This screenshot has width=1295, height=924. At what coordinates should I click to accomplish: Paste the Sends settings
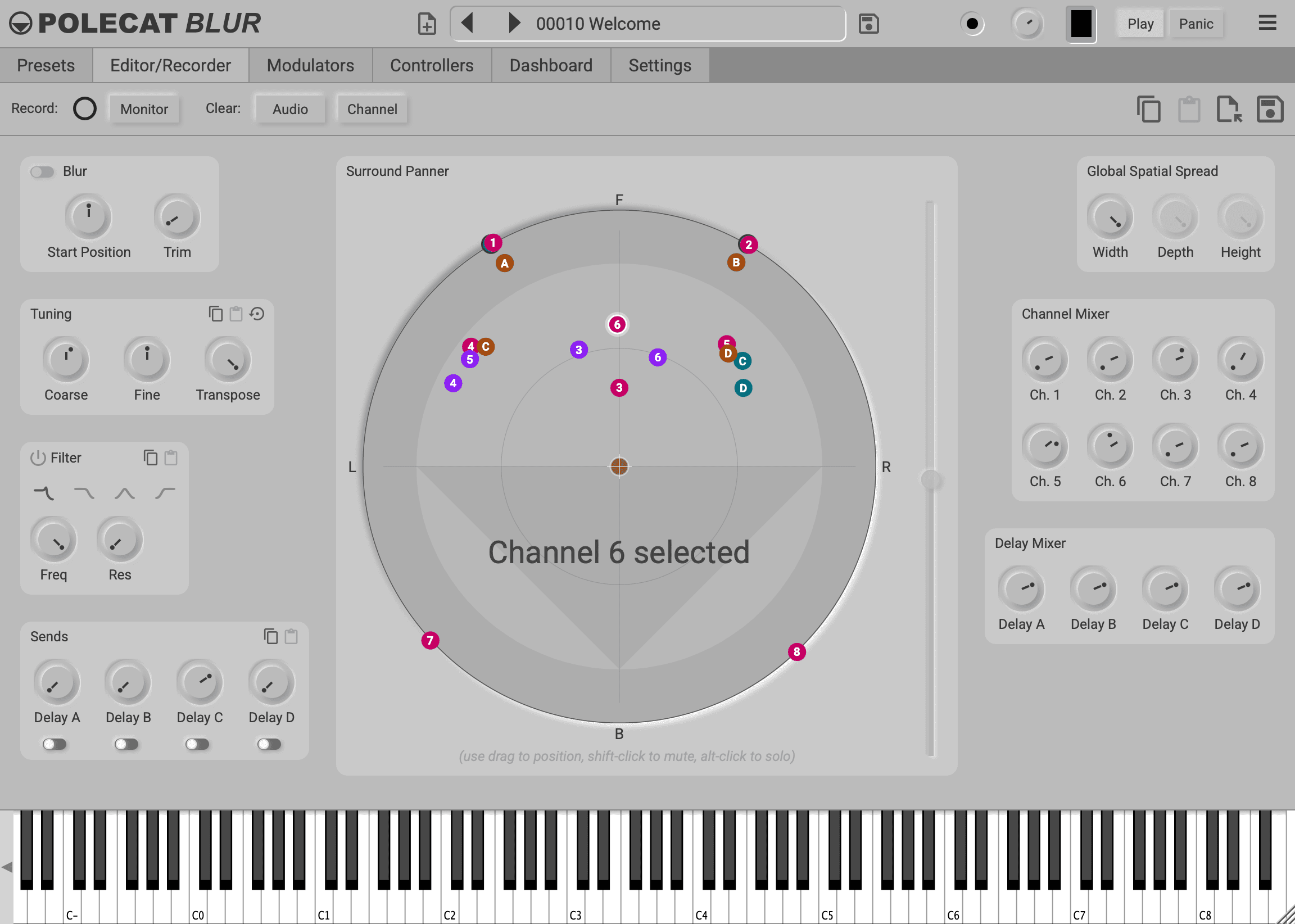291,636
